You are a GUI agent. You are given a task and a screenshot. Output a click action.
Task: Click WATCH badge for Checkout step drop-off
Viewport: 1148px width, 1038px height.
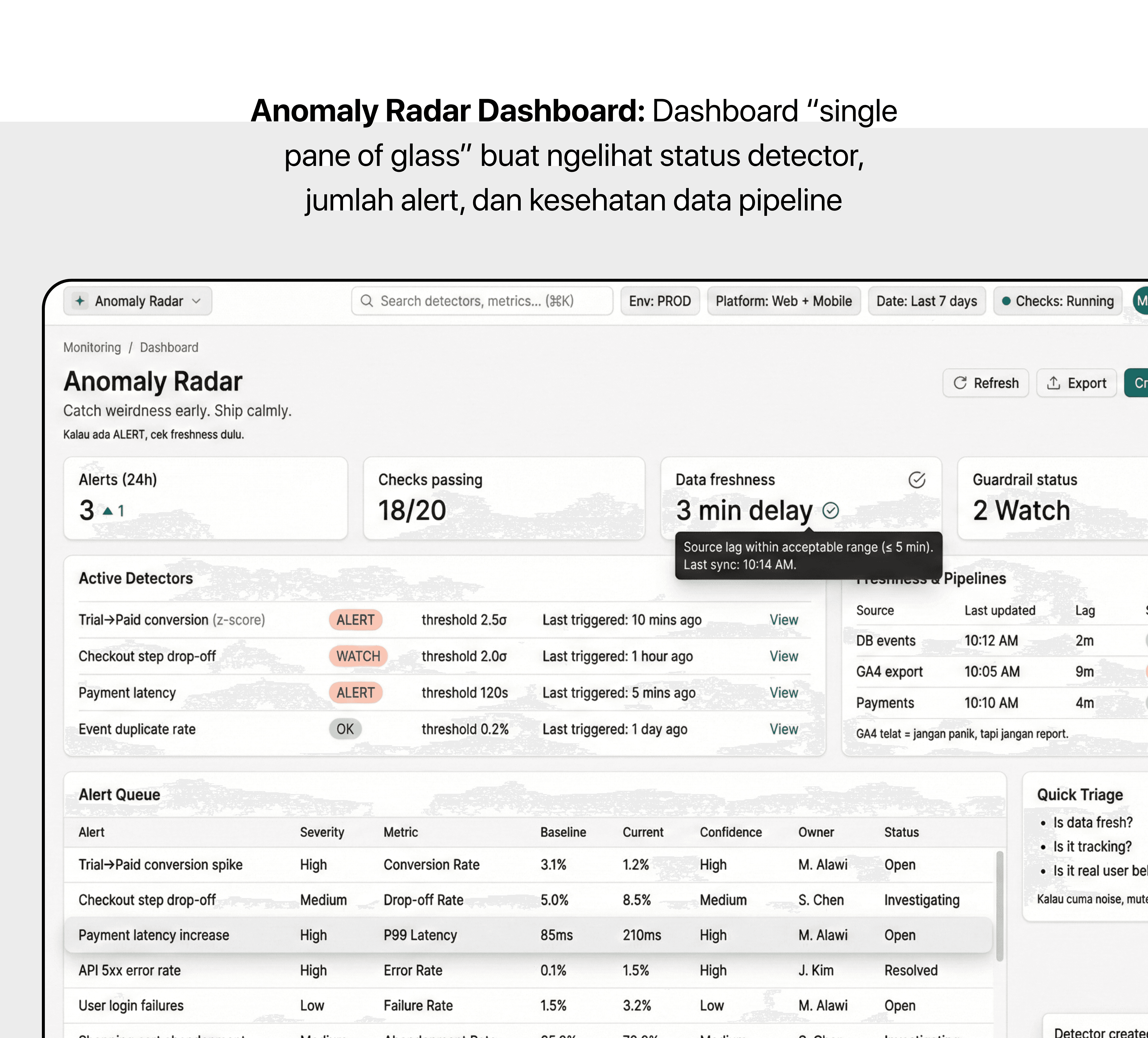358,656
